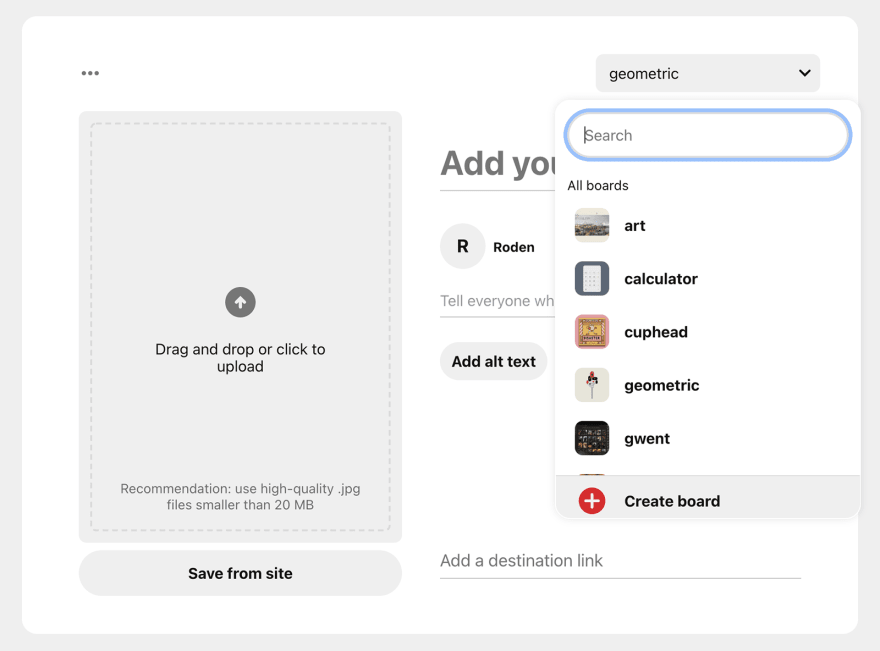Click the chevron arrow on board selector

[804, 73]
